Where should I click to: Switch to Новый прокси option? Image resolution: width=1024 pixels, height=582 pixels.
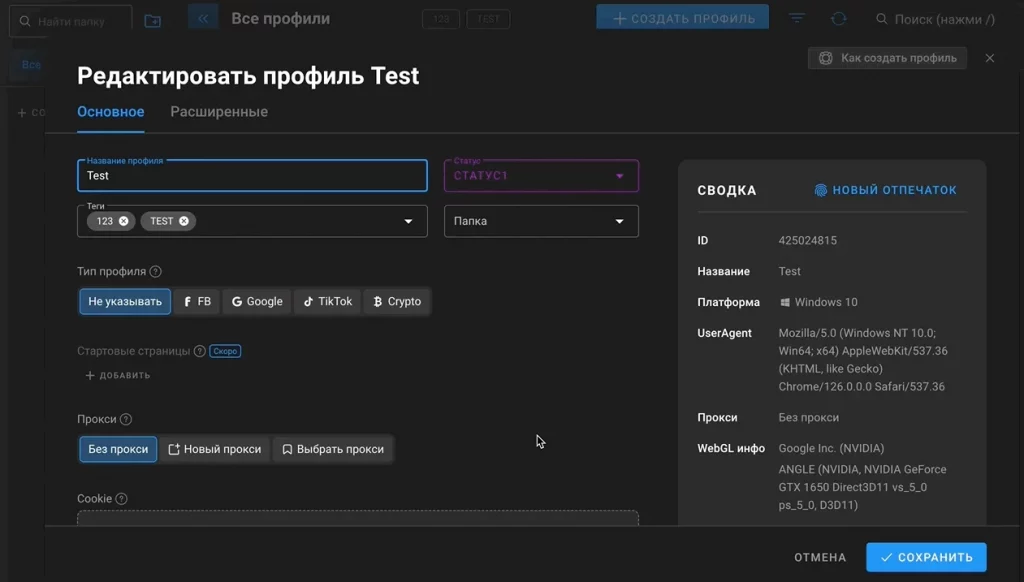[215, 449]
